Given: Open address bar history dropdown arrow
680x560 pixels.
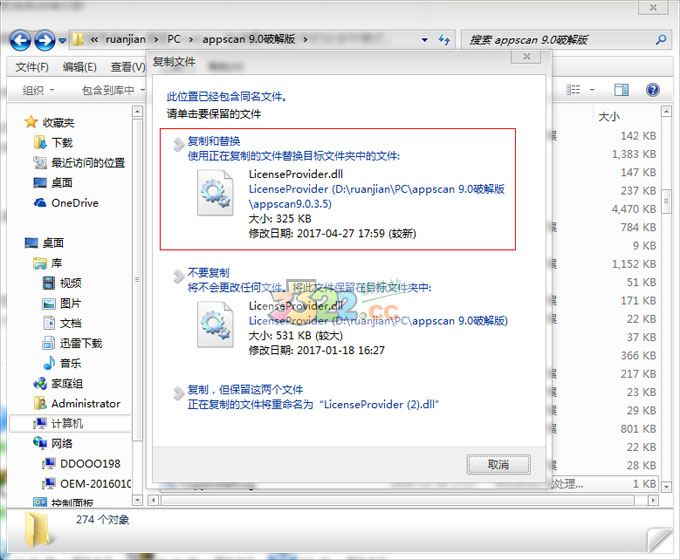Looking at the screenshot, I should point(425,40).
